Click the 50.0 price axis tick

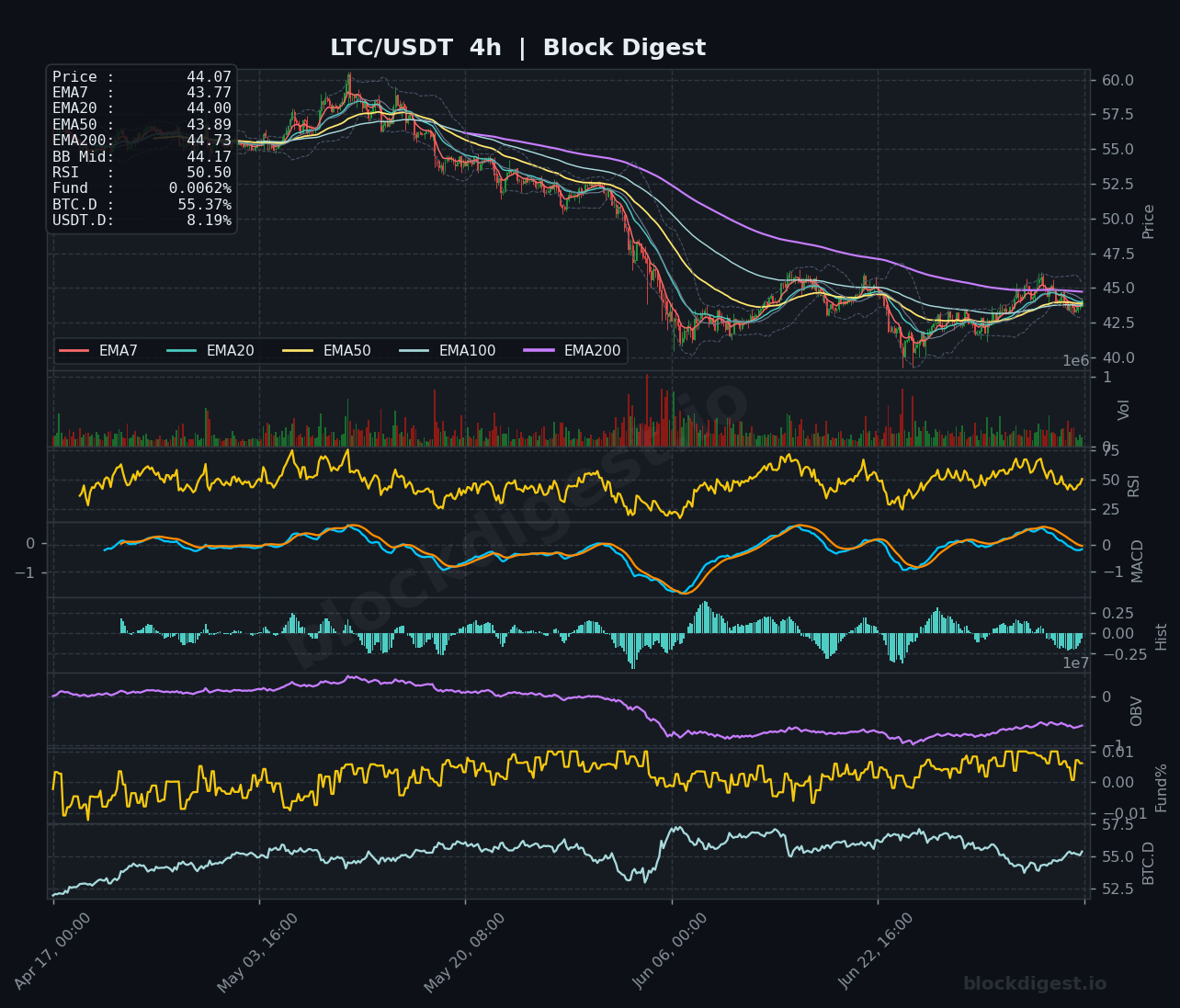[x=1117, y=219]
